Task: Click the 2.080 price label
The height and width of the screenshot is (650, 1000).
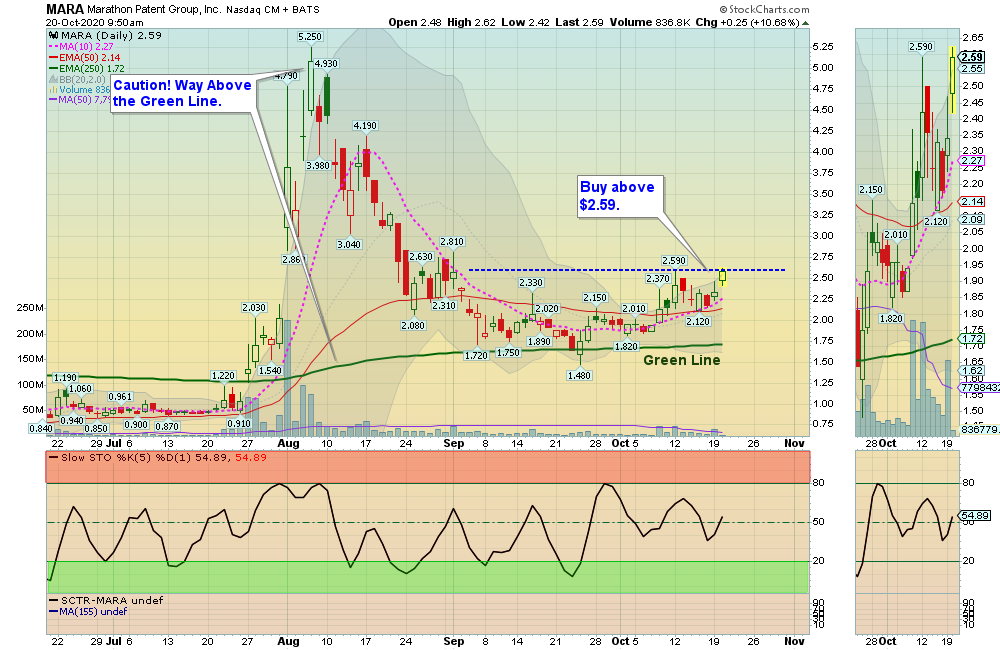Action: coord(413,326)
